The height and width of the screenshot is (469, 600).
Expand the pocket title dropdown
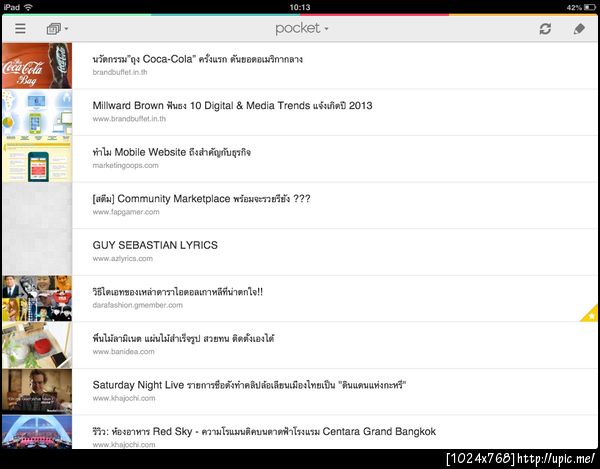[x=302, y=28]
